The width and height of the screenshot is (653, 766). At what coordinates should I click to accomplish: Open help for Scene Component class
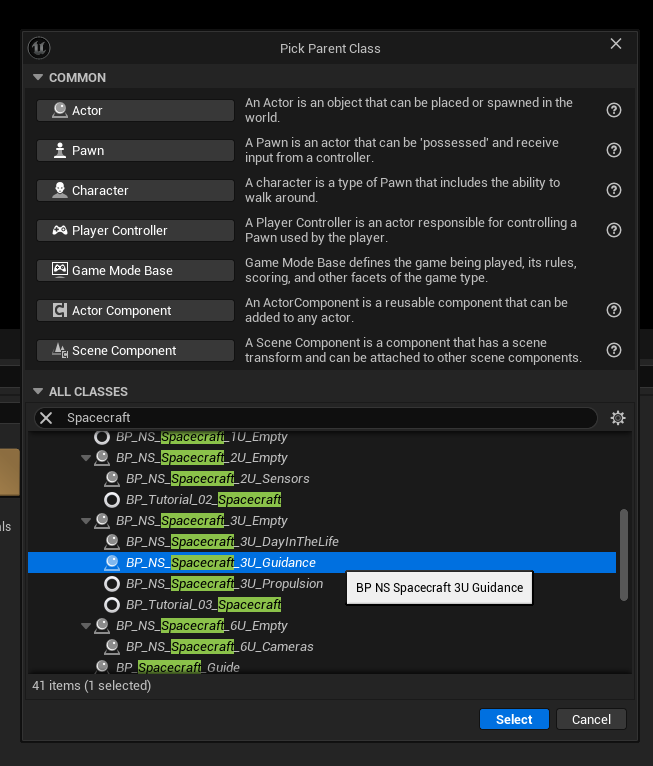click(614, 351)
